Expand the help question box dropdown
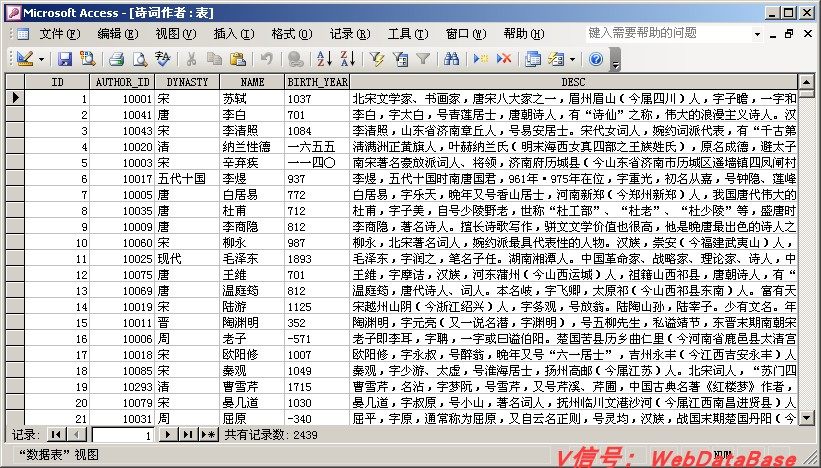This screenshot has width=821, height=468. (x=757, y=34)
